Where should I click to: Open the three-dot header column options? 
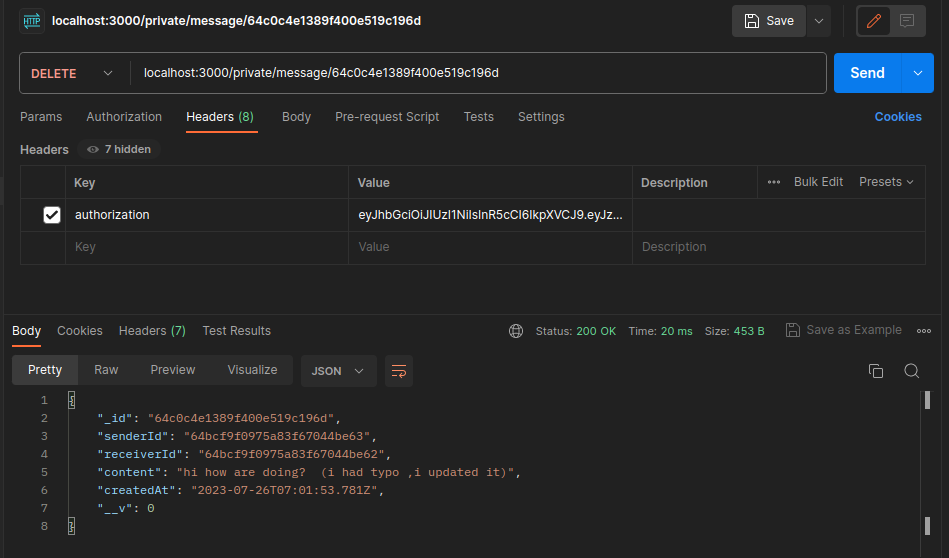click(x=773, y=182)
